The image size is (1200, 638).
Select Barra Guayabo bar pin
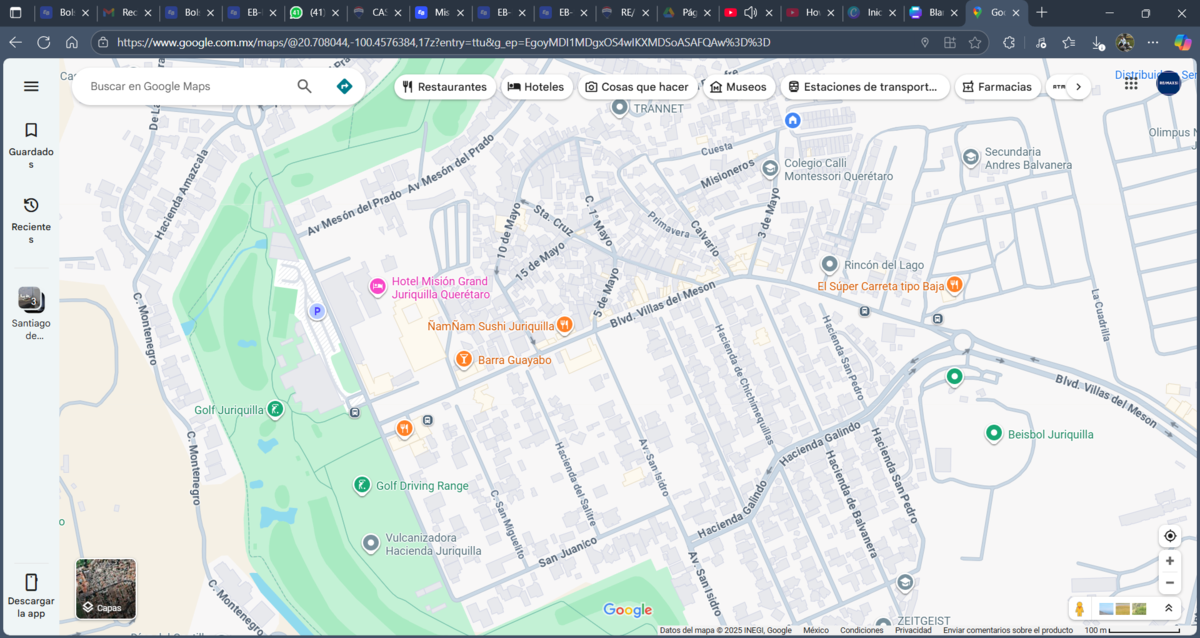463,359
